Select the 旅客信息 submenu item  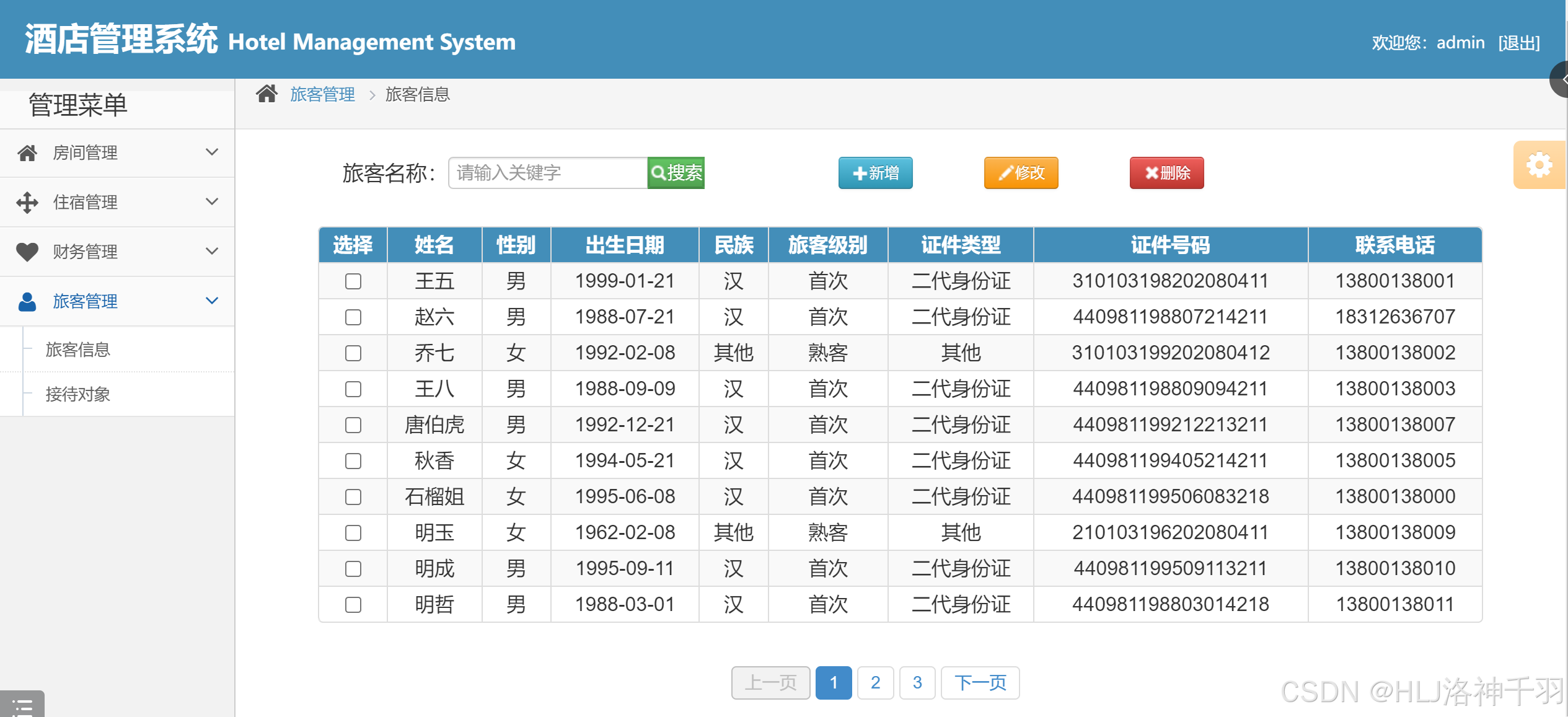coord(78,350)
